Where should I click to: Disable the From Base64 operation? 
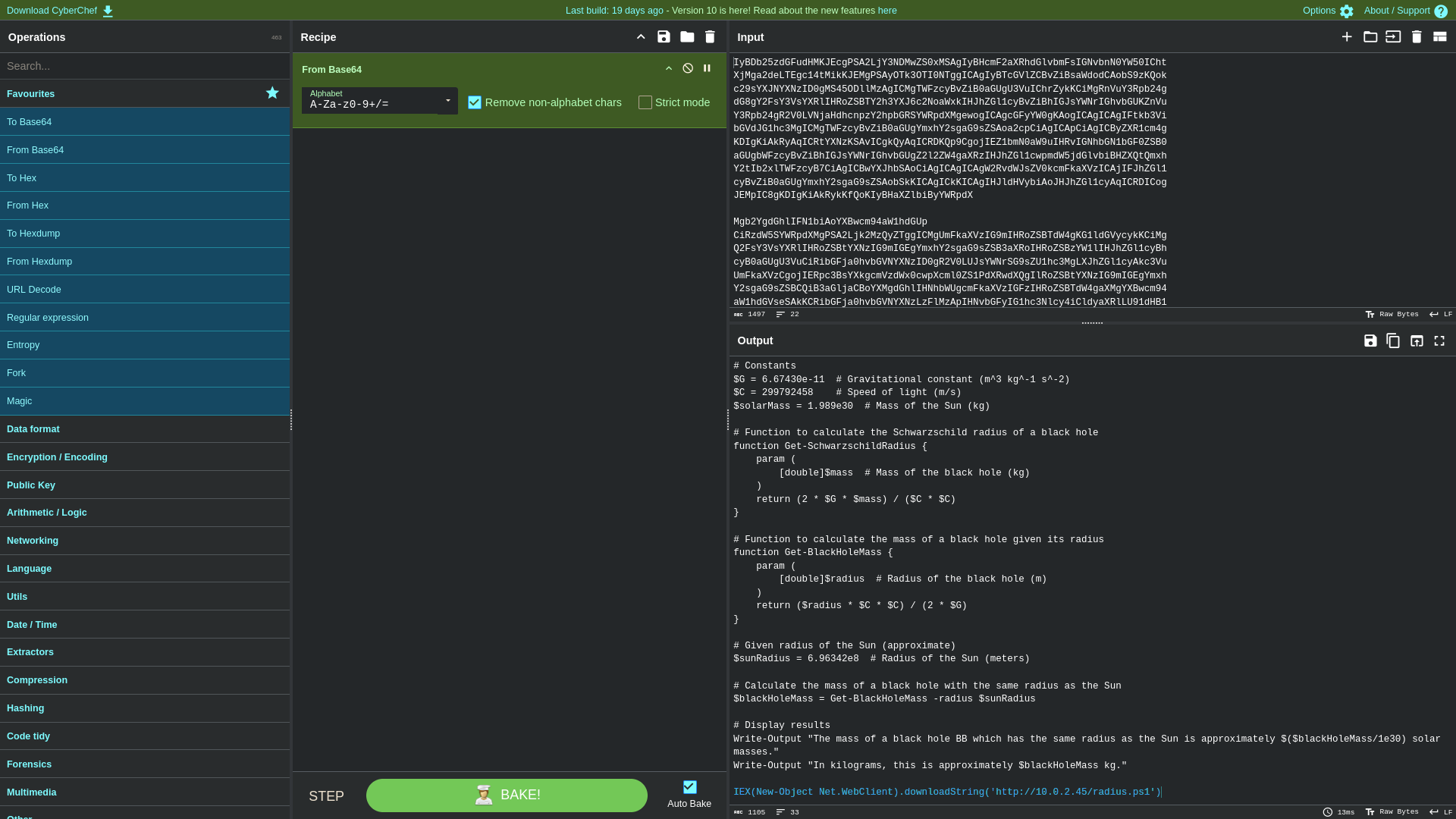click(x=688, y=68)
